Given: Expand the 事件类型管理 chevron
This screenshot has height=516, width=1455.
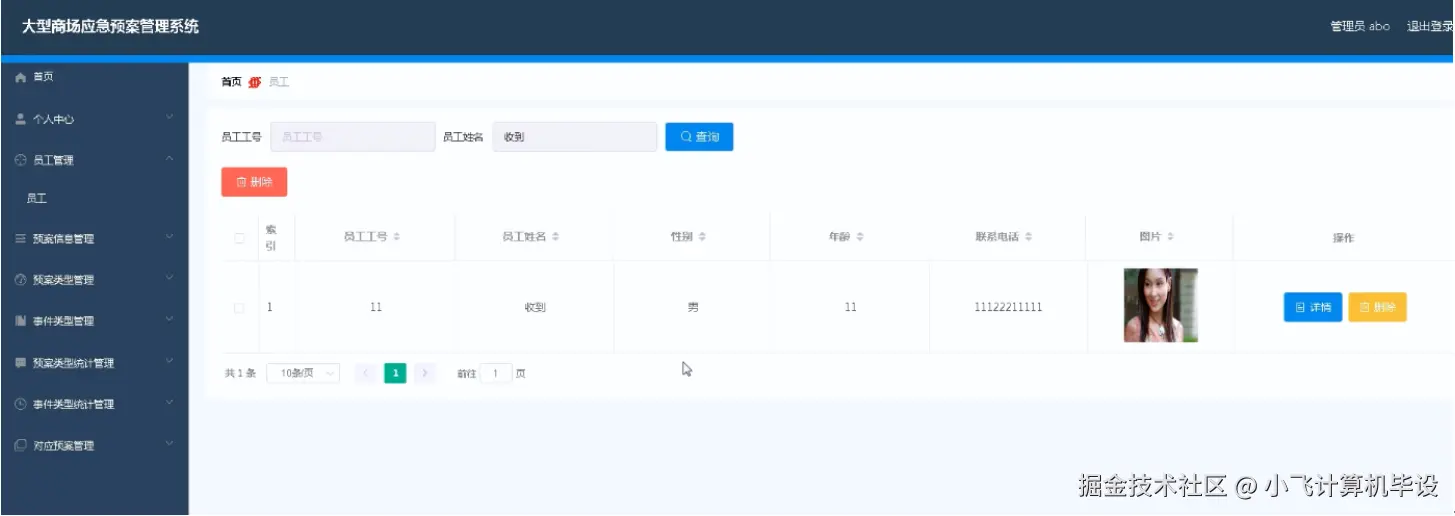Looking at the screenshot, I should [169, 320].
